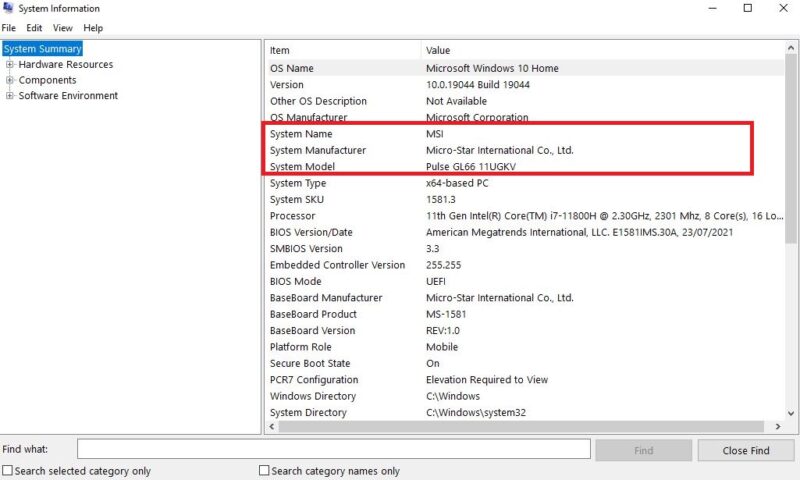Click the vertical scrollbar up arrow
800x480 pixels.
(791, 48)
